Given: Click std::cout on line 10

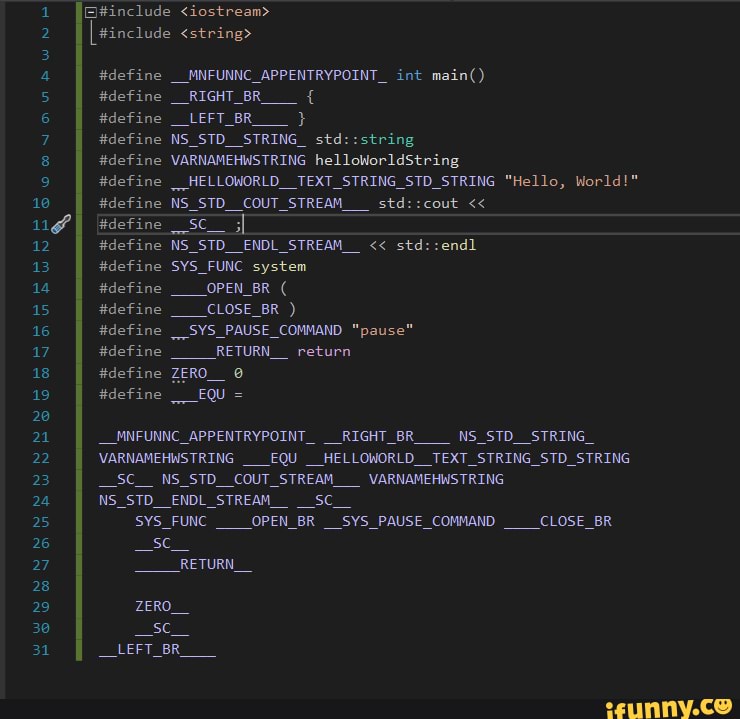Looking at the screenshot, I should pyautogui.click(x=418, y=203).
